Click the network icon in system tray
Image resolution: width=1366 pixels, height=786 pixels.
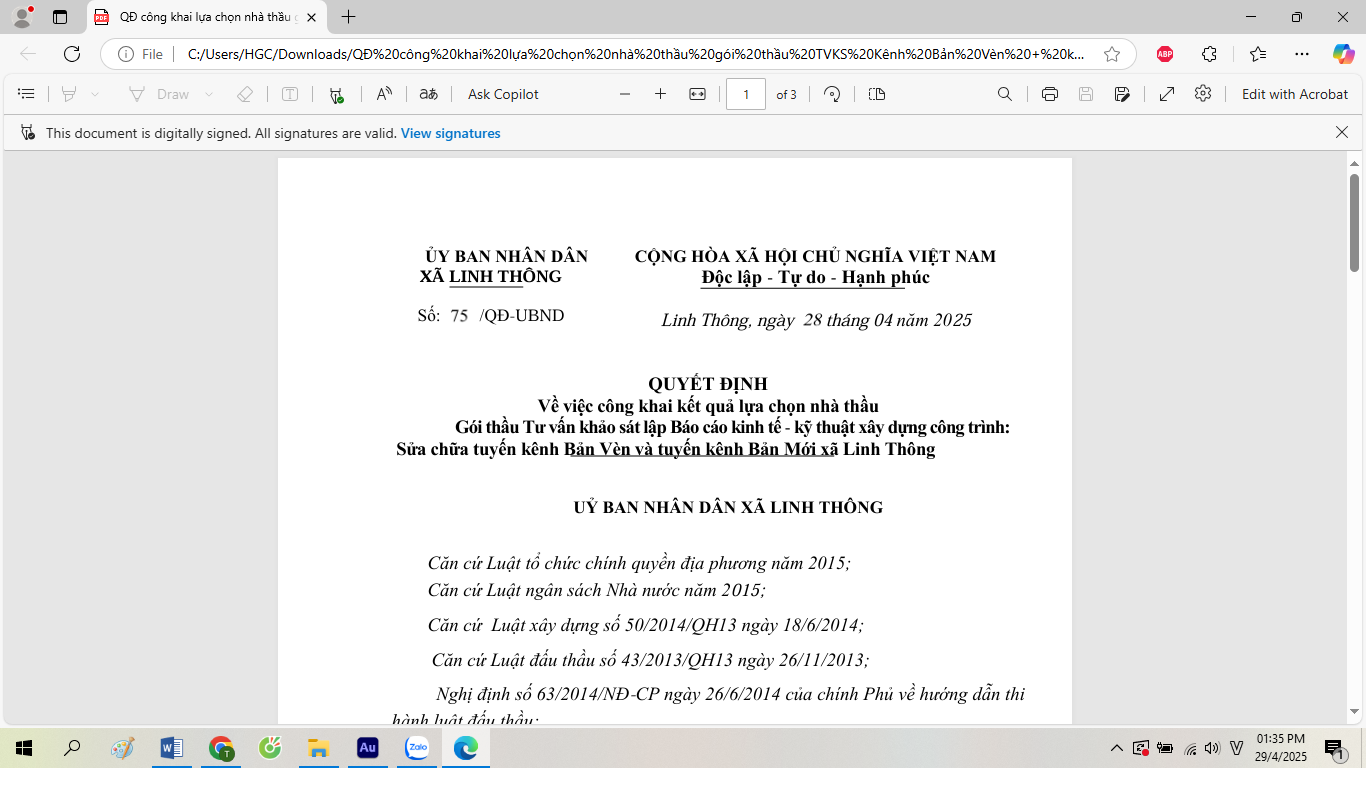pyautogui.click(x=1190, y=748)
